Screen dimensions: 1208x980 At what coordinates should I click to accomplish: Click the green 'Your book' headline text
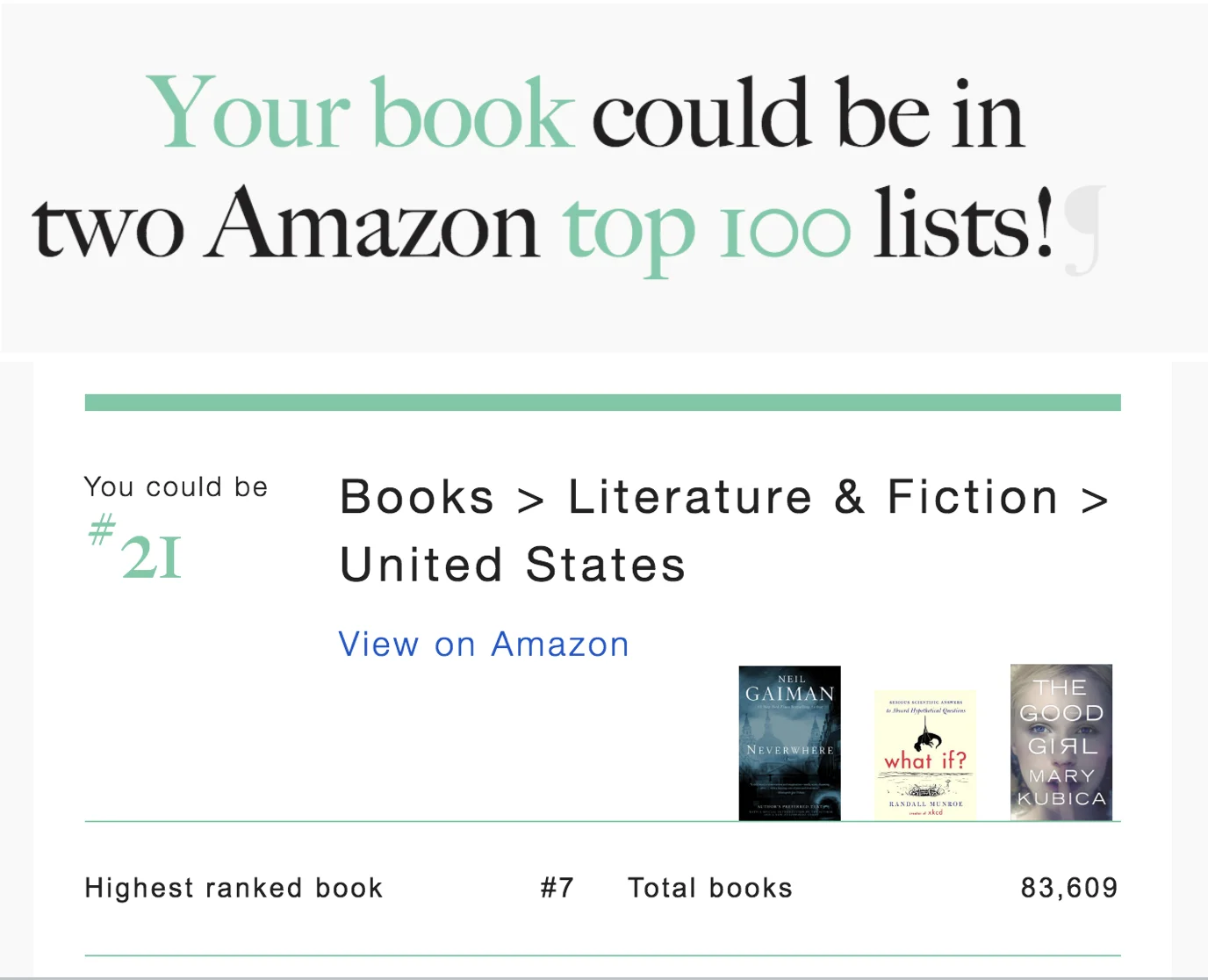coord(360,114)
